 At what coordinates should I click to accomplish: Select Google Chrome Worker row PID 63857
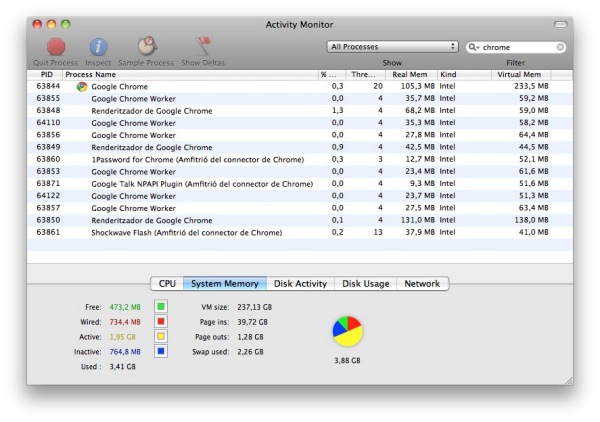(300, 209)
